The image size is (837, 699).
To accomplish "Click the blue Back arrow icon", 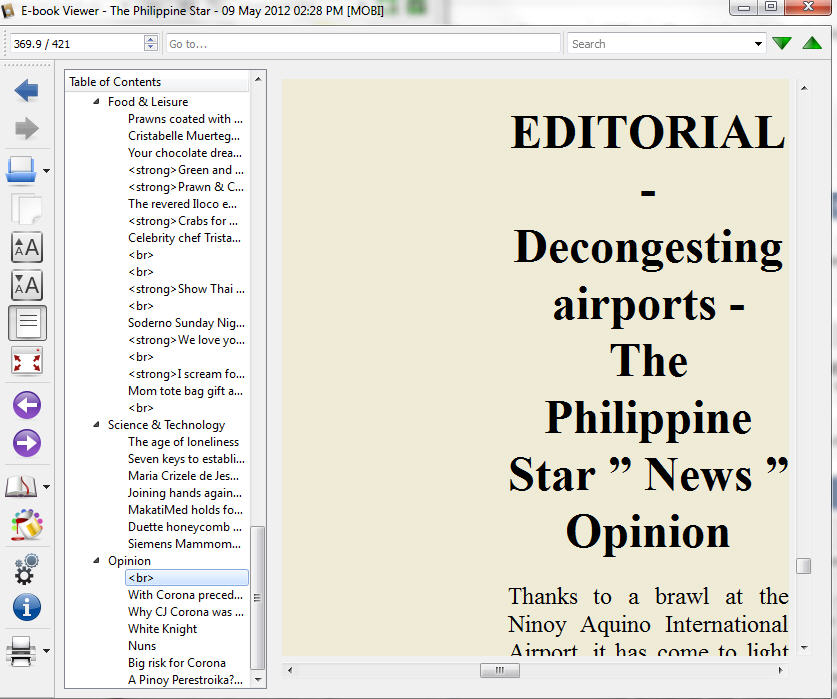I will click(x=26, y=91).
